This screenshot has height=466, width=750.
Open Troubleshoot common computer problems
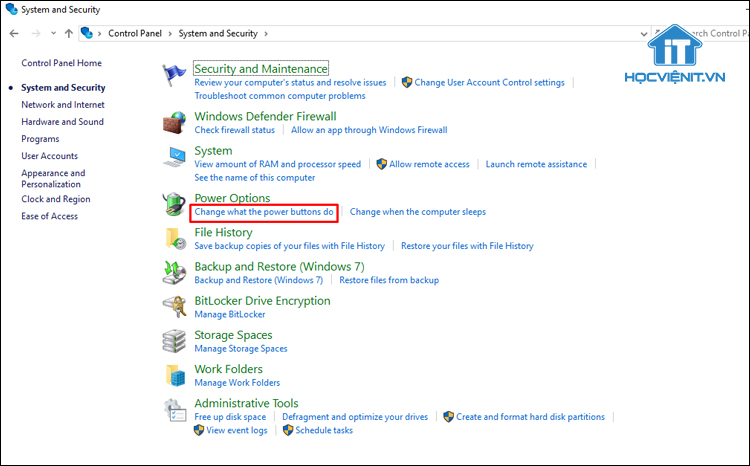tap(280, 96)
